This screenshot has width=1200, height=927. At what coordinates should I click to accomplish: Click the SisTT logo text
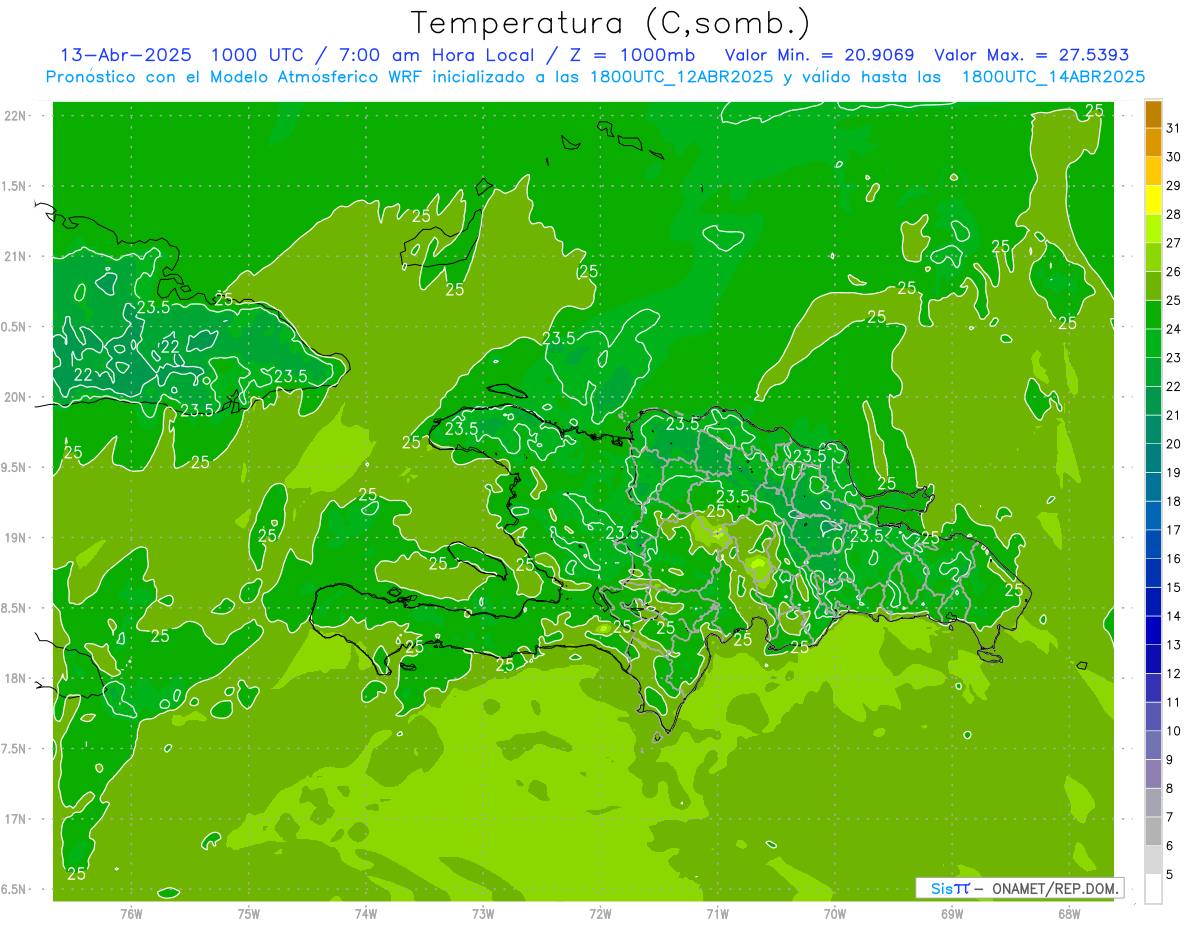click(949, 888)
